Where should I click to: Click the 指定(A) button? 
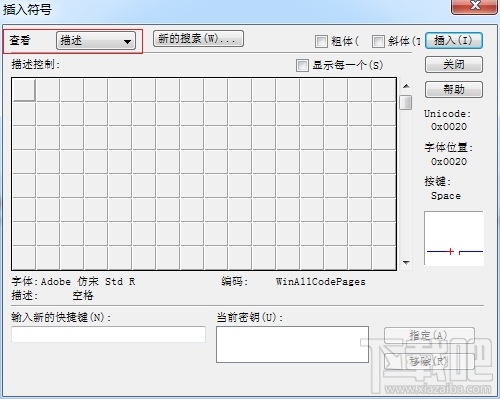429,335
